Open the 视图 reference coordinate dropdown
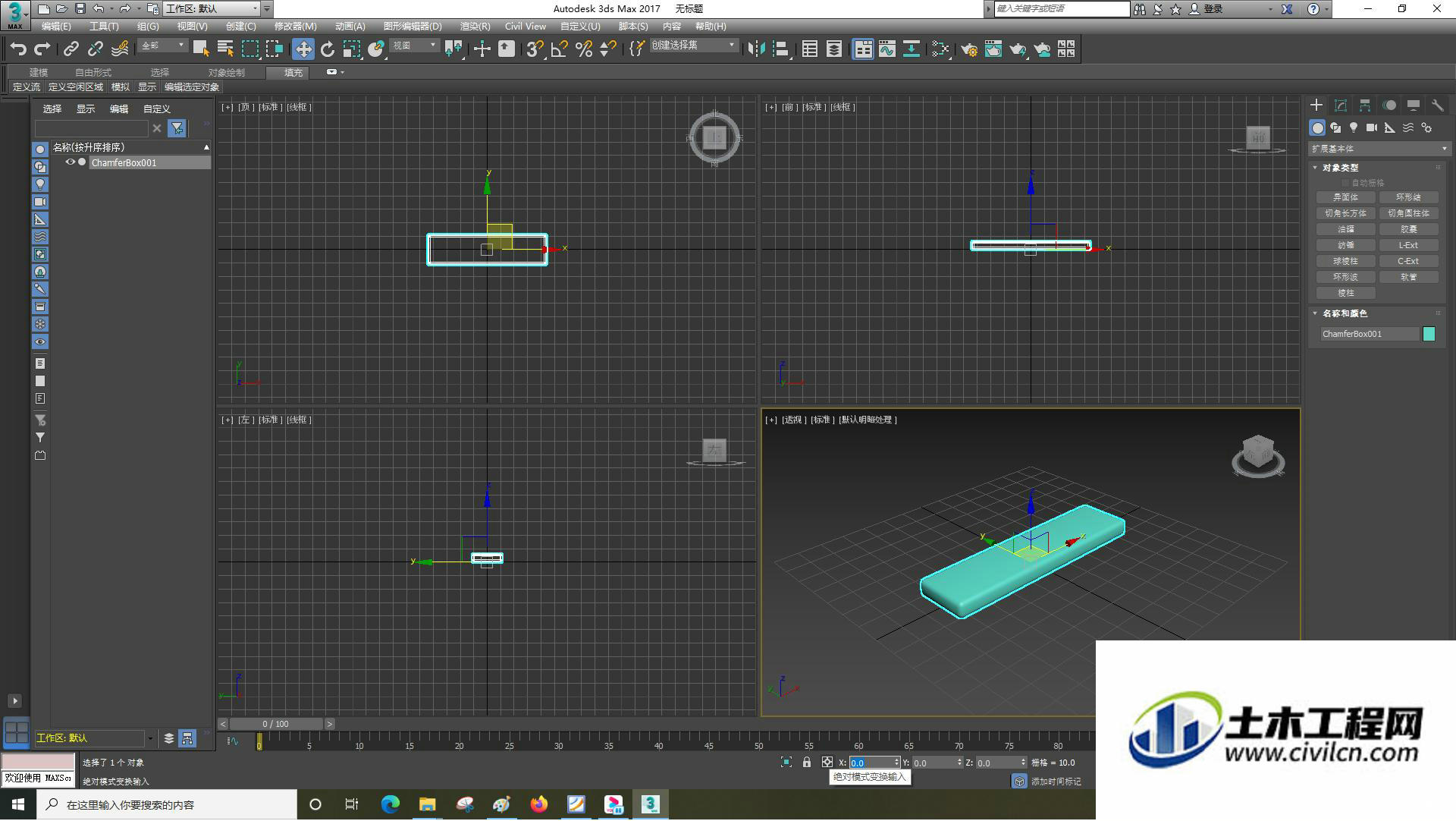Screen dimensions: 1456x821 point(415,46)
